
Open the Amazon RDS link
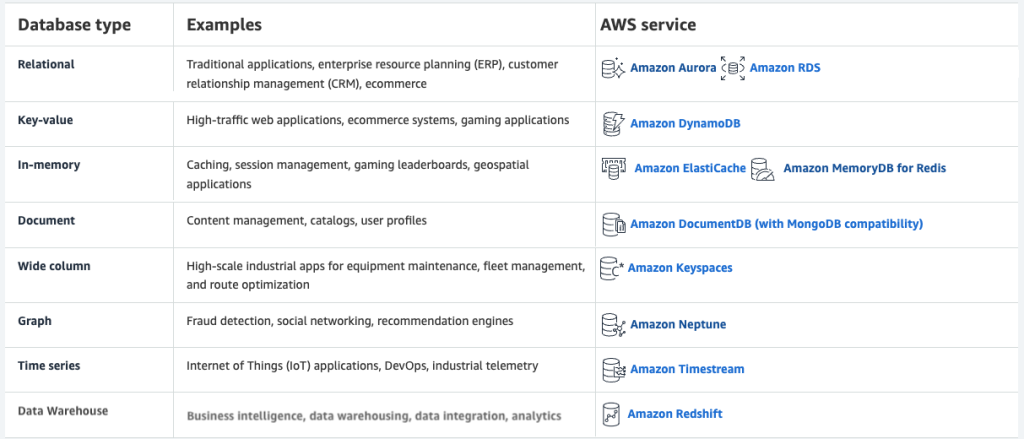[785, 69]
